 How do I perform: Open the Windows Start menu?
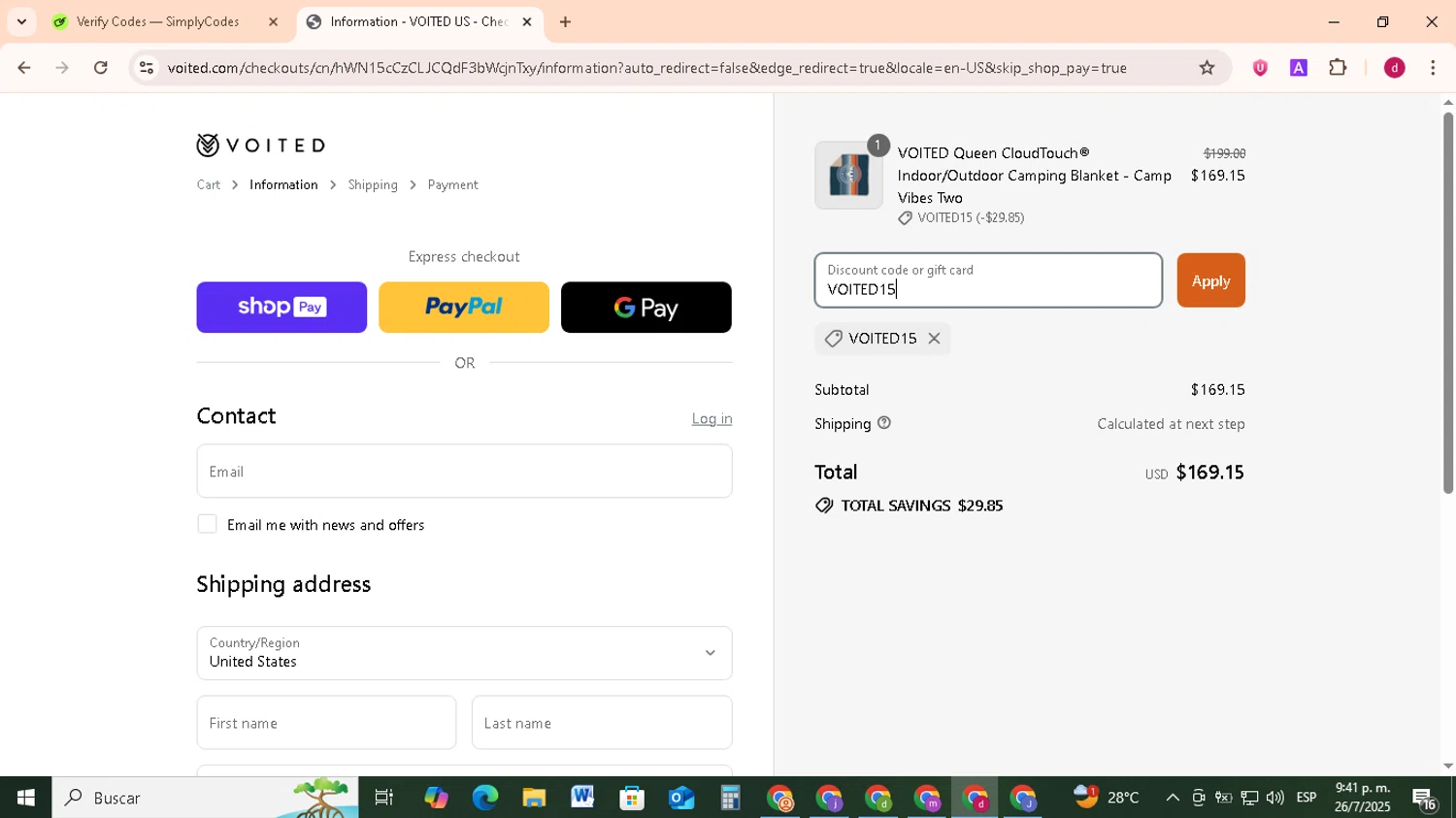(26, 798)
